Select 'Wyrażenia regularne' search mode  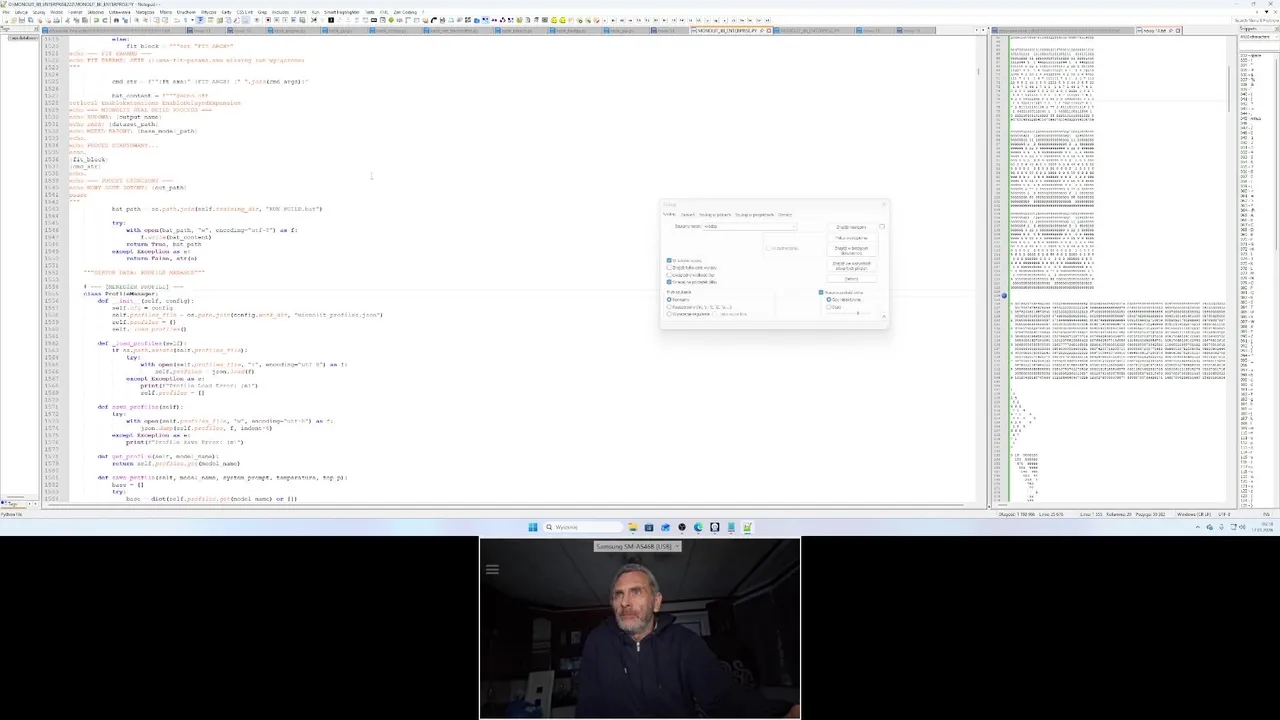[x=669, y=314]
